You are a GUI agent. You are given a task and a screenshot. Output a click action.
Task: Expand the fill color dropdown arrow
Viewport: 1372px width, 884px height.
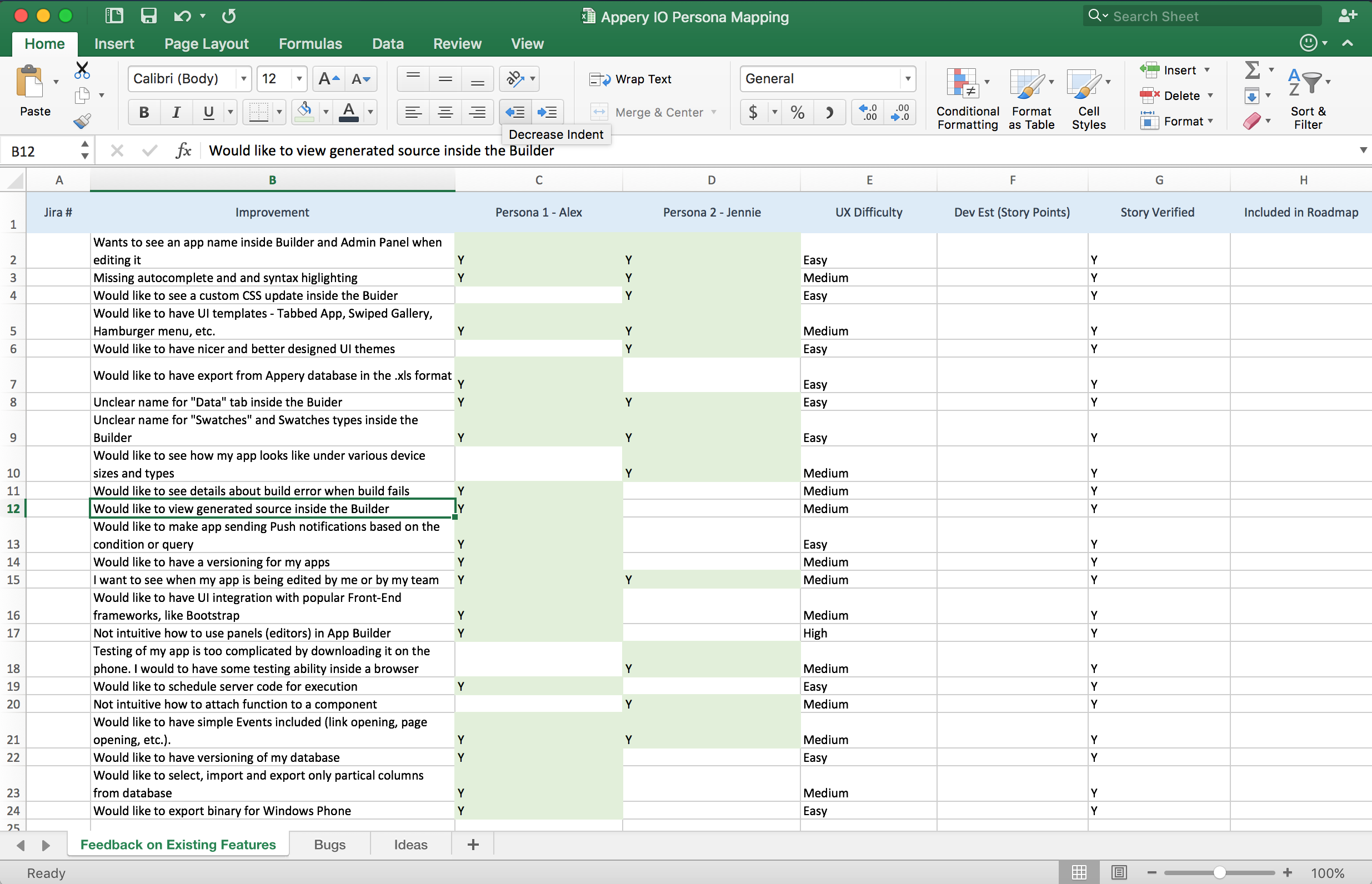[x=326, y=112]
